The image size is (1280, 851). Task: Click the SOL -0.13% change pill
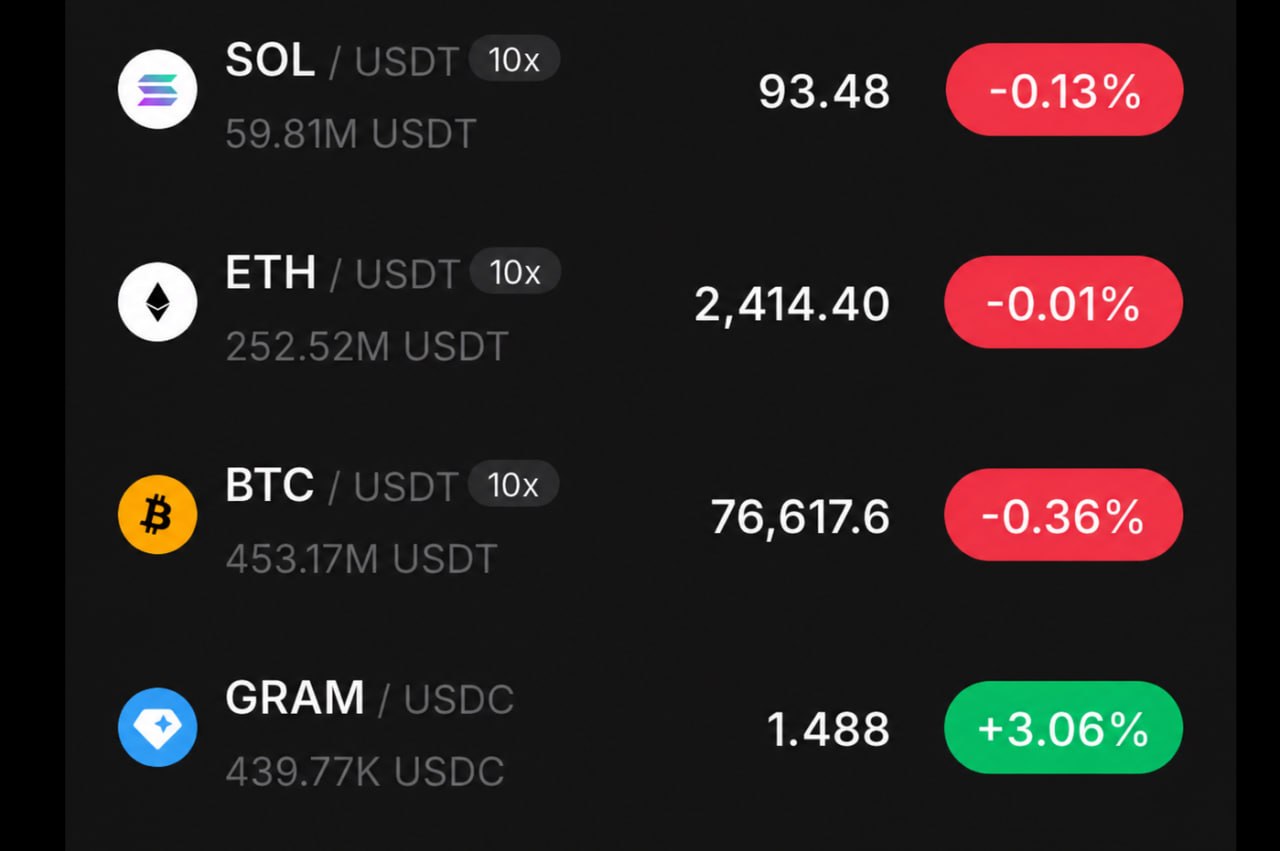[1064, 90]
